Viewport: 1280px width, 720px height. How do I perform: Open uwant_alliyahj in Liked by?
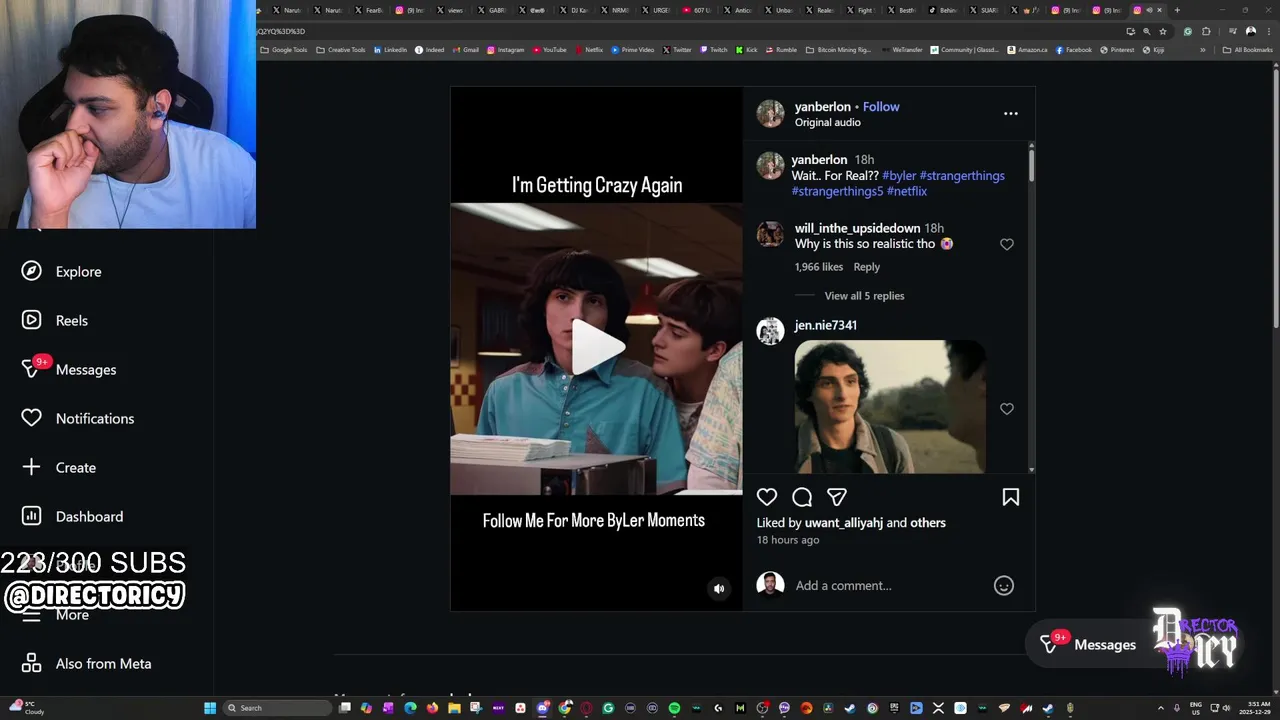click(x=844, y=523)
